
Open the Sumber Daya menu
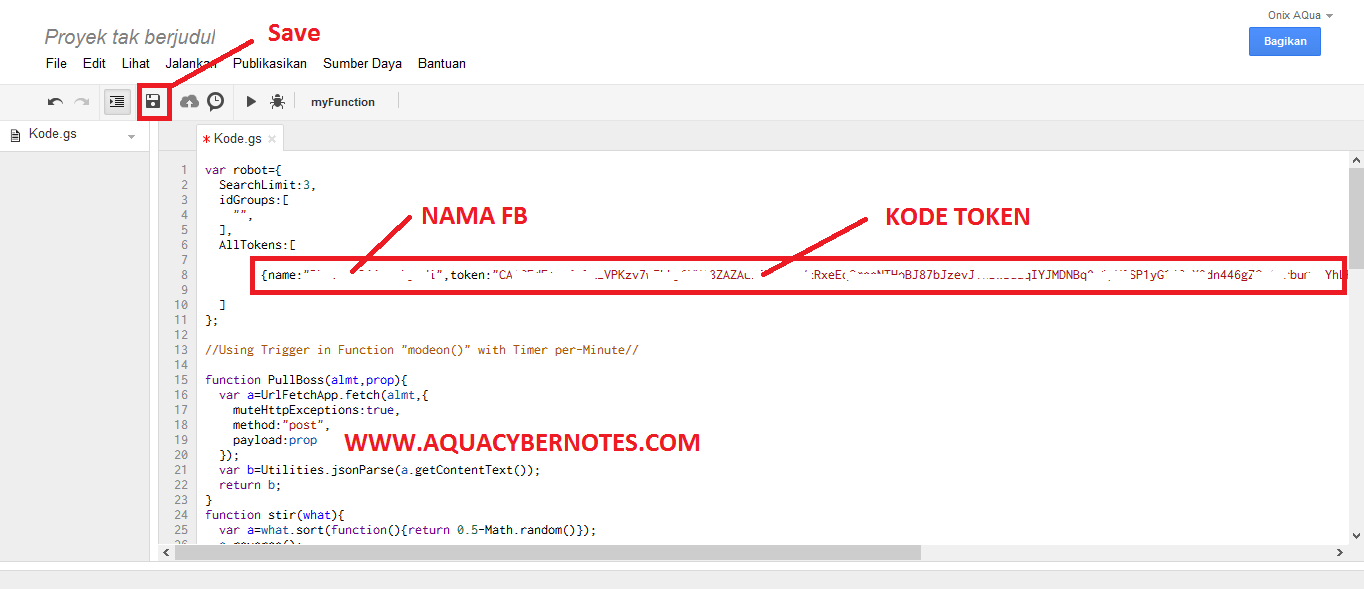[362, 63]
